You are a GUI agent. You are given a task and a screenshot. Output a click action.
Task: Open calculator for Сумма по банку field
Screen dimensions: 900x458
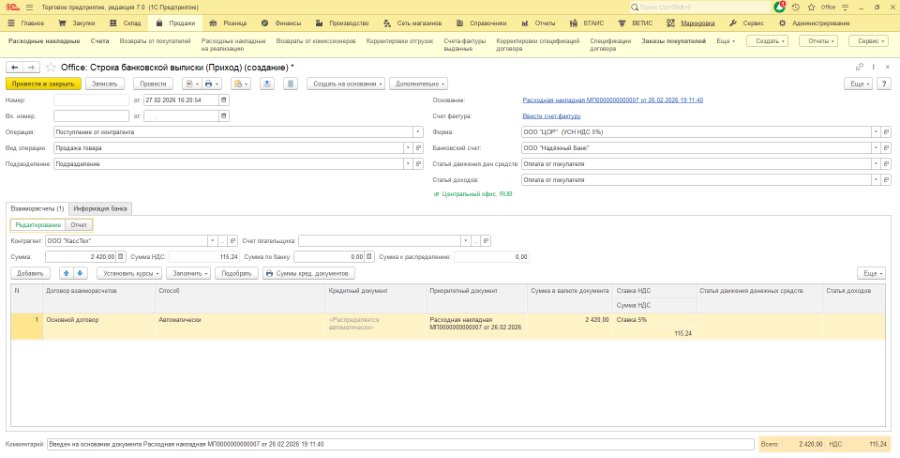click(x=370, y=257)
